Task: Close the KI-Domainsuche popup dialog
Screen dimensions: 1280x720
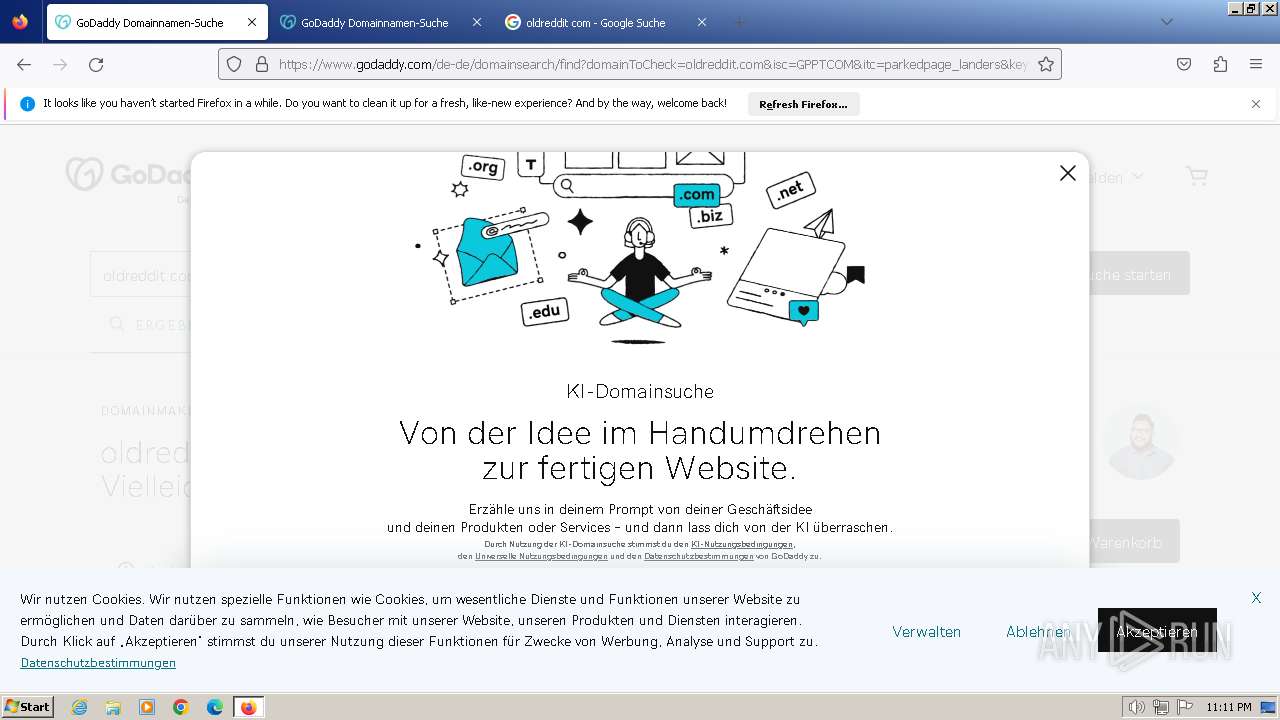Action: [1067, 173]
